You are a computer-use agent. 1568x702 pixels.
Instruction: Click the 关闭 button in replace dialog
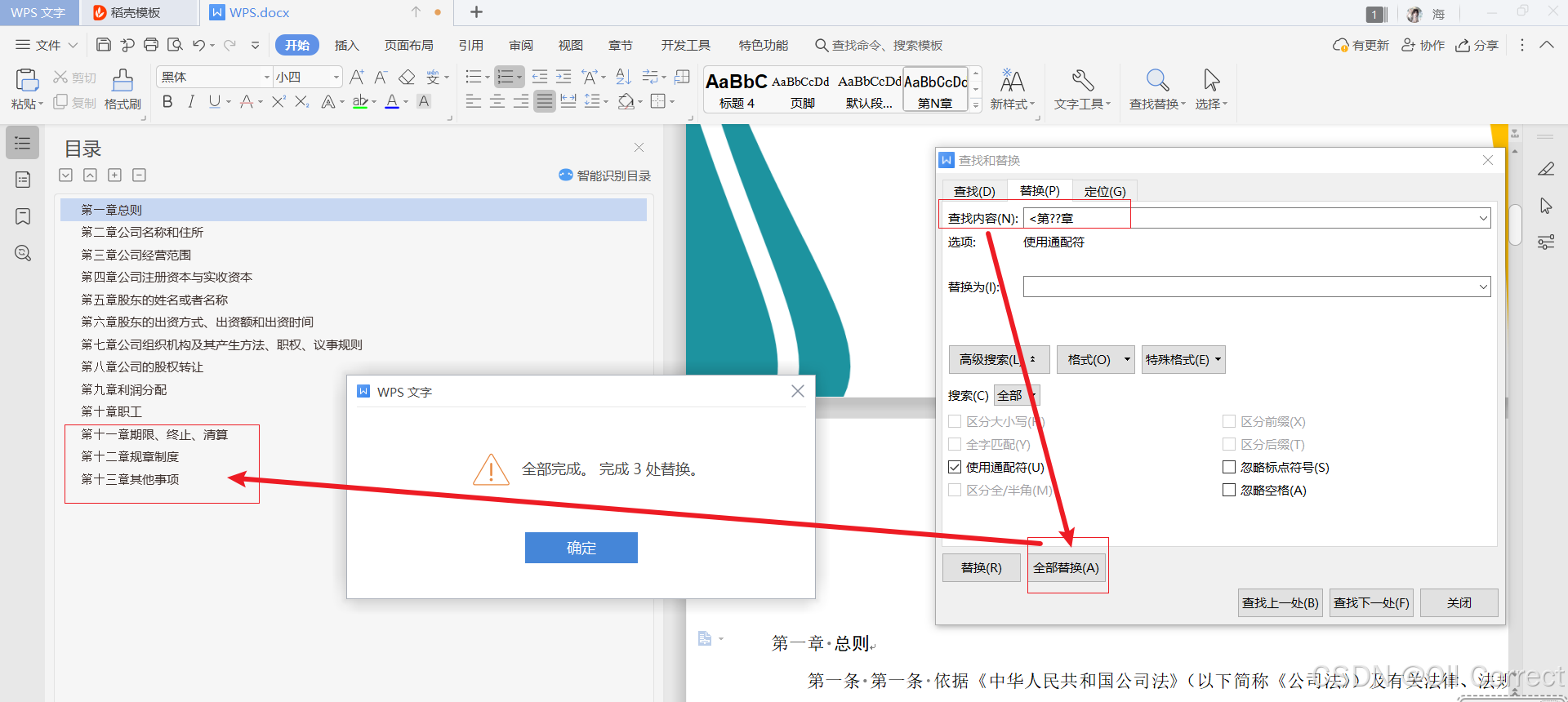coord(1459,602)
